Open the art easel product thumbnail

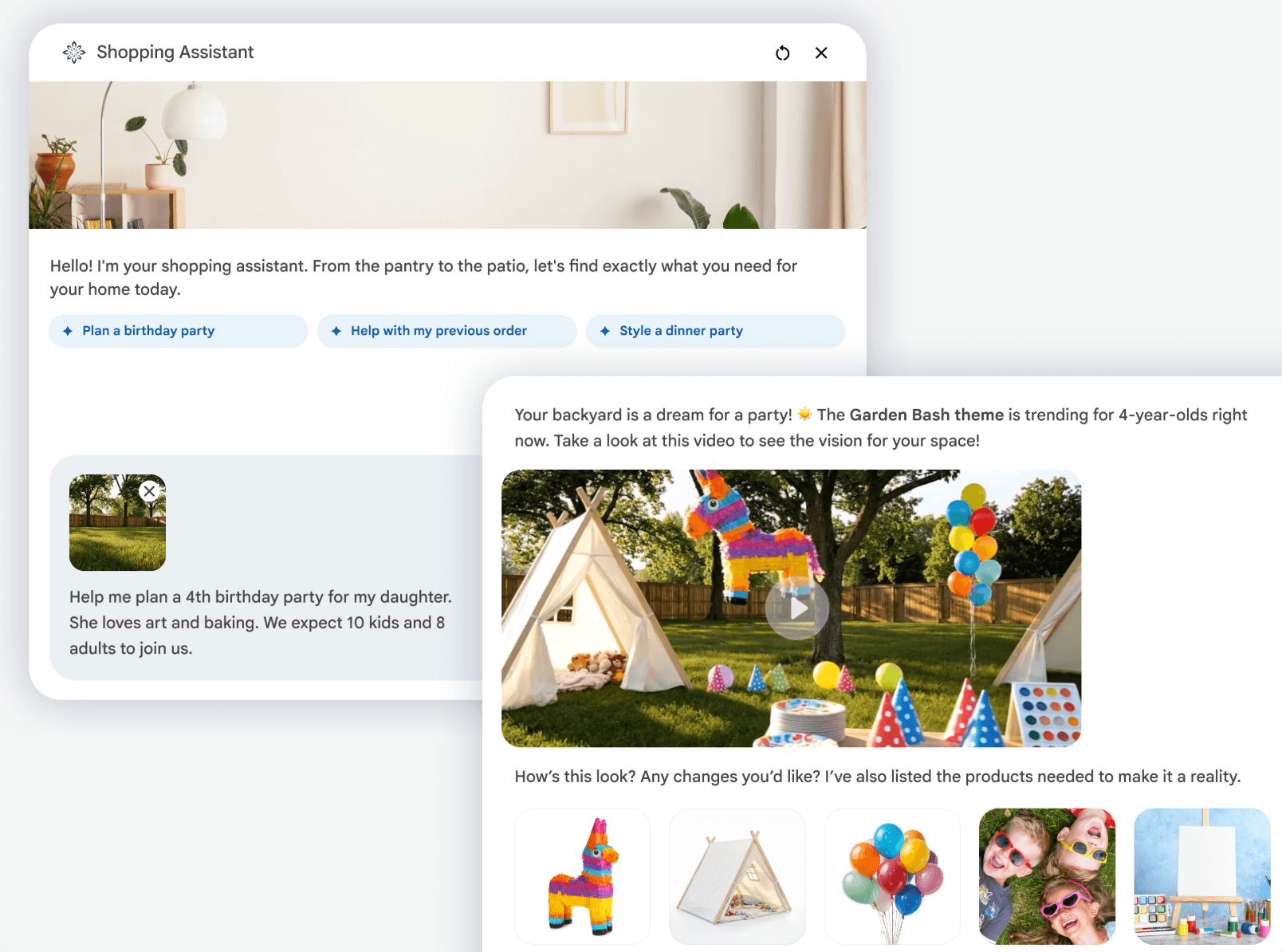point(1201,876)
